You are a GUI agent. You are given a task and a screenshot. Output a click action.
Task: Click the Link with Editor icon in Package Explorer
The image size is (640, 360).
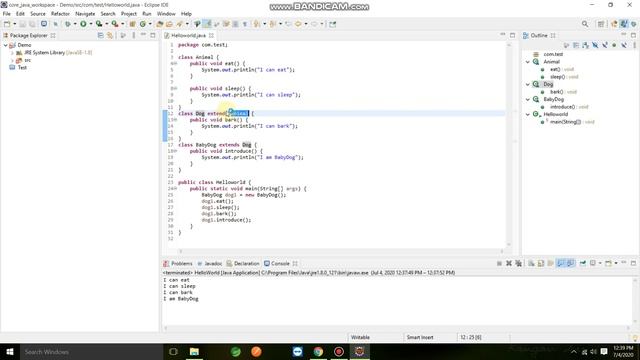(110, 36)
